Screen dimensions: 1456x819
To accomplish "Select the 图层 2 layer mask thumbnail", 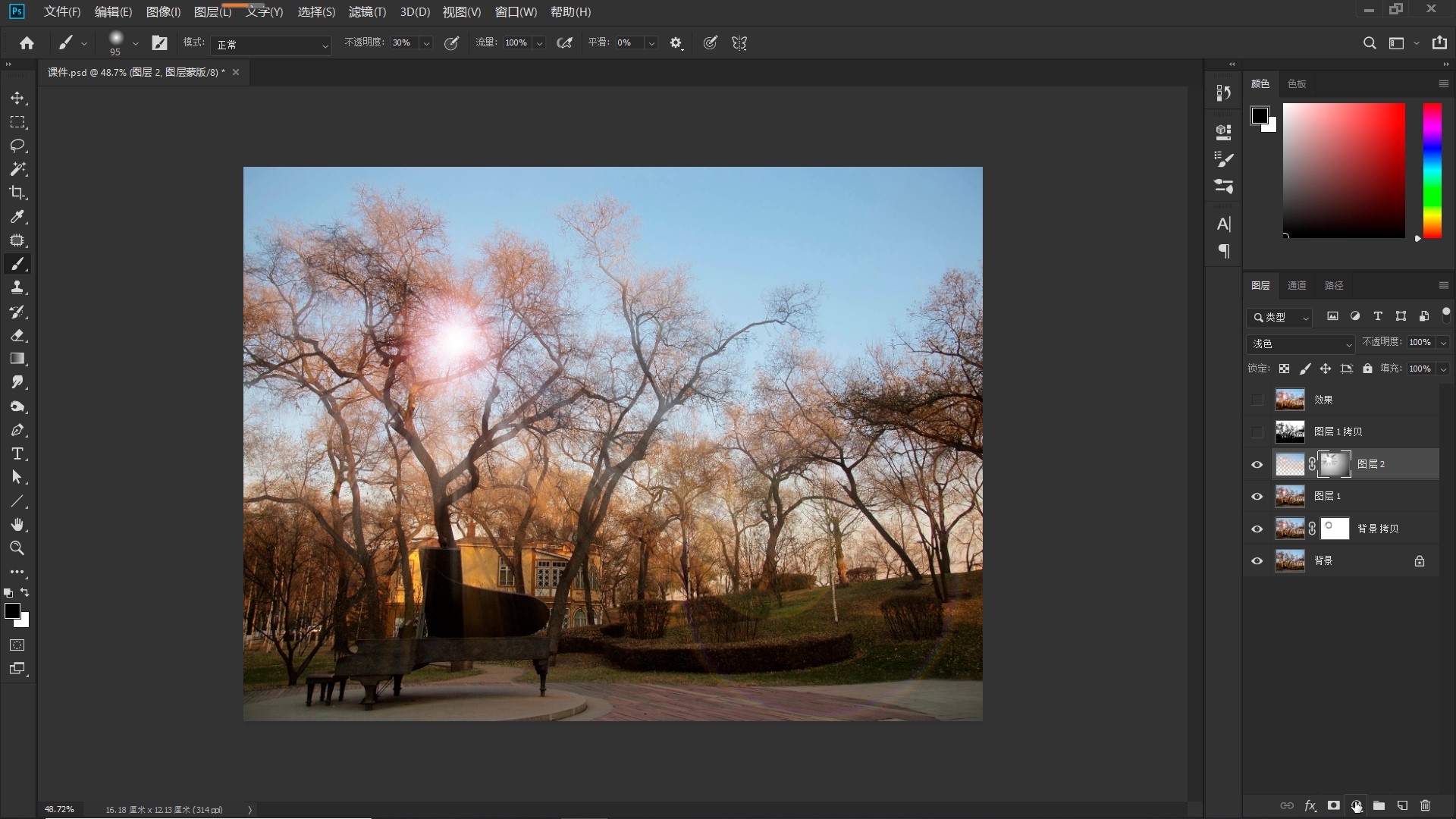I will 1335,464.
